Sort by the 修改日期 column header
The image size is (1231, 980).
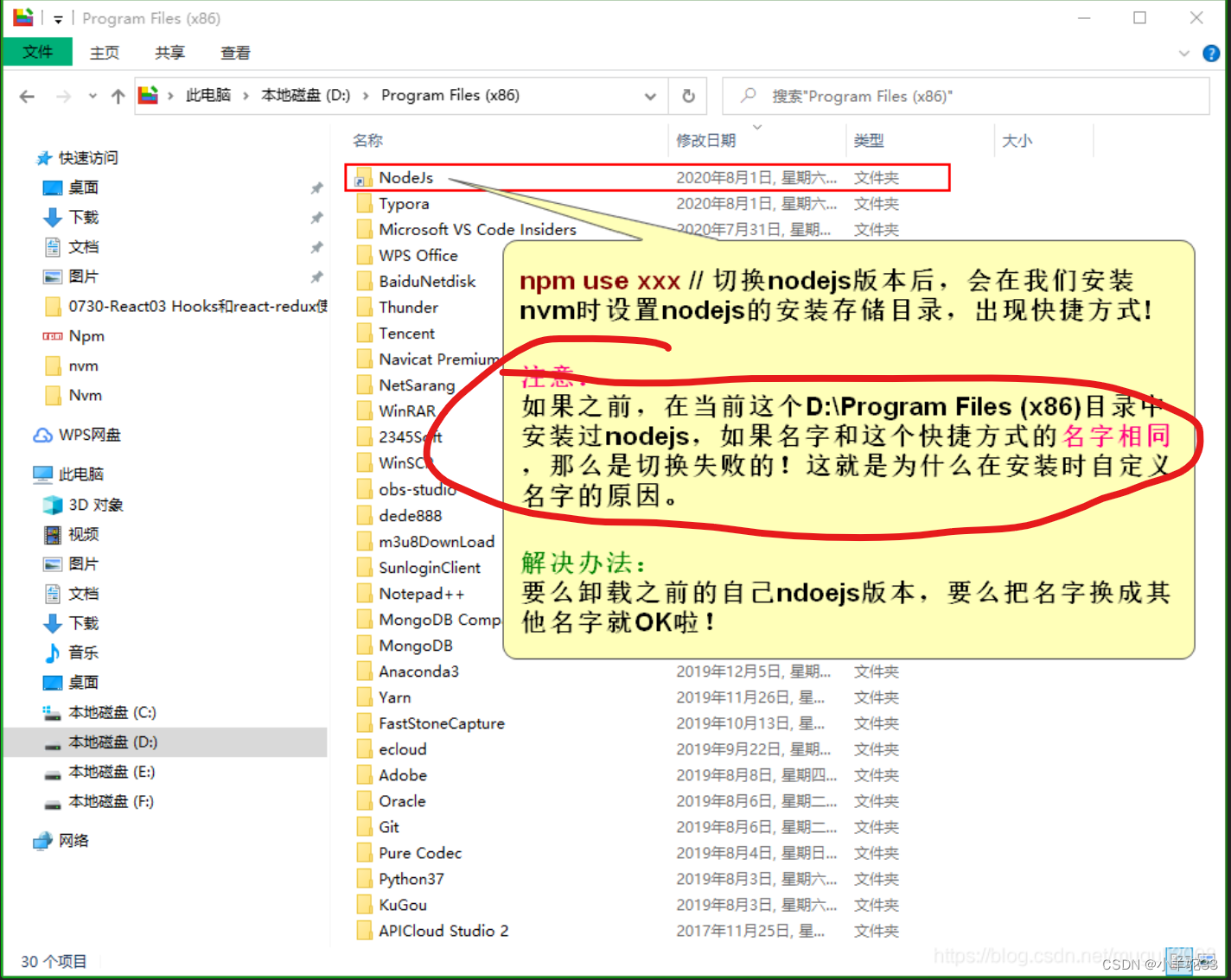706,140
